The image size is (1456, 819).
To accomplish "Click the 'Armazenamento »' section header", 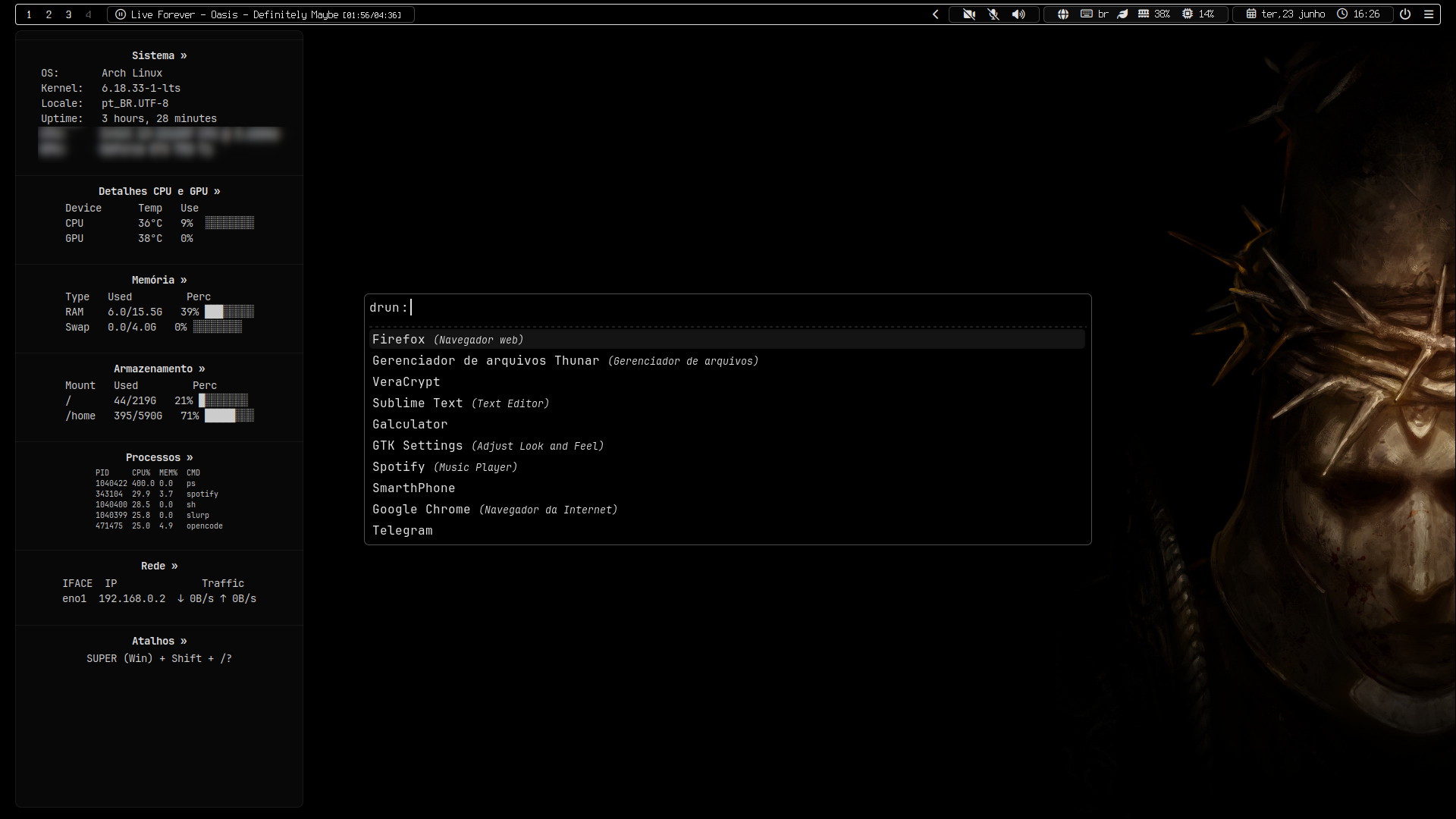I will (159, 369).
